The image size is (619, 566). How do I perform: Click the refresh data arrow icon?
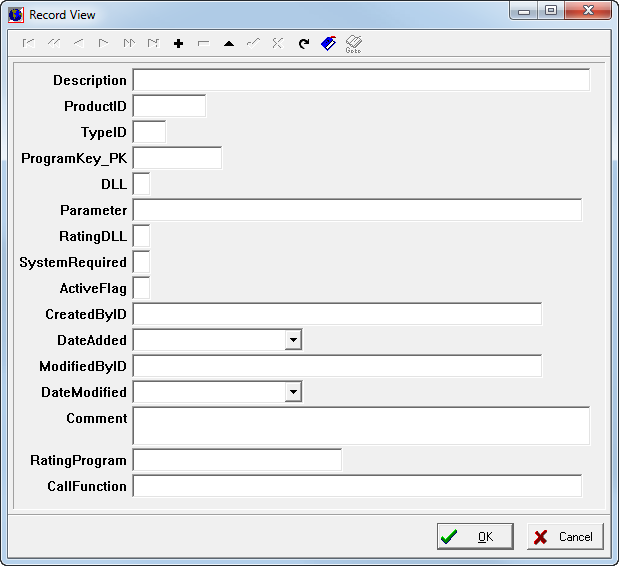303,44
